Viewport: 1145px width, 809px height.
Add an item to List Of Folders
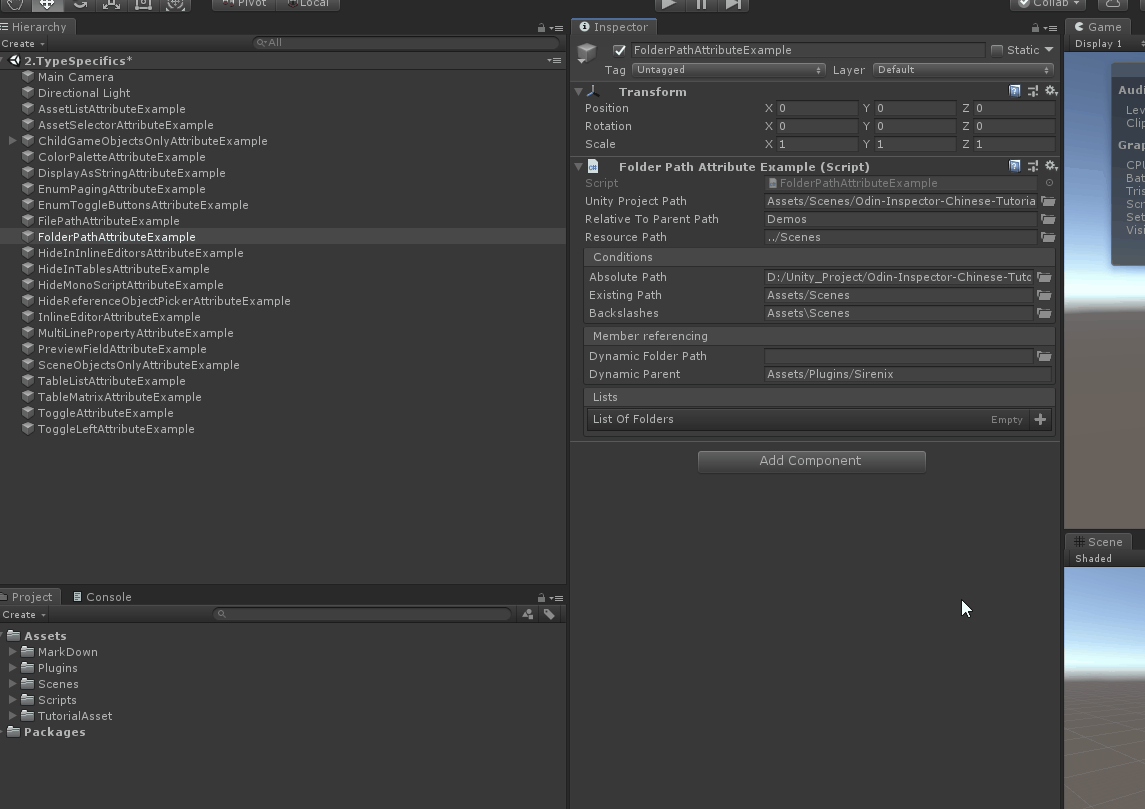[1040, 420]
